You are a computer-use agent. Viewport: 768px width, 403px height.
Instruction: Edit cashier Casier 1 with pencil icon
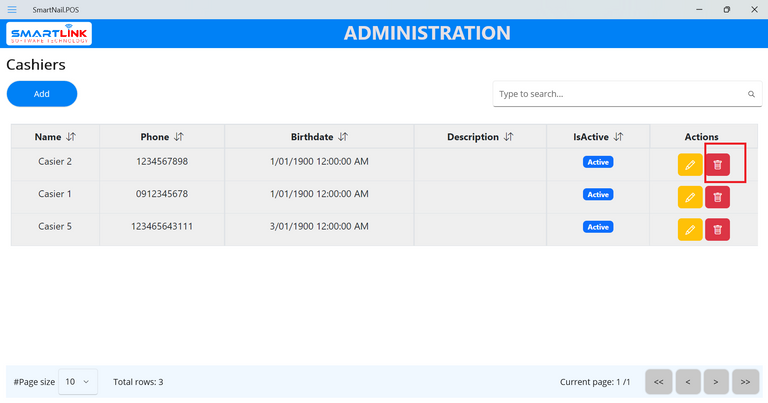(690, 197)
